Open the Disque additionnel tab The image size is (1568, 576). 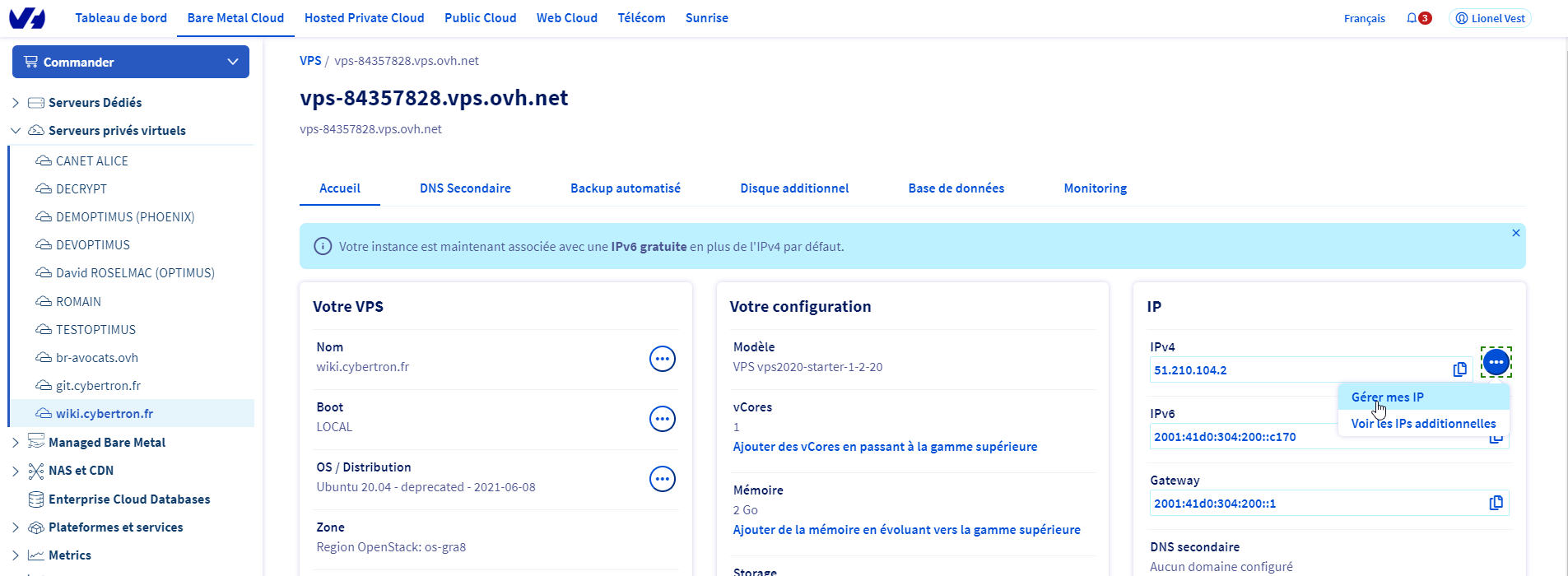[794, 188]
